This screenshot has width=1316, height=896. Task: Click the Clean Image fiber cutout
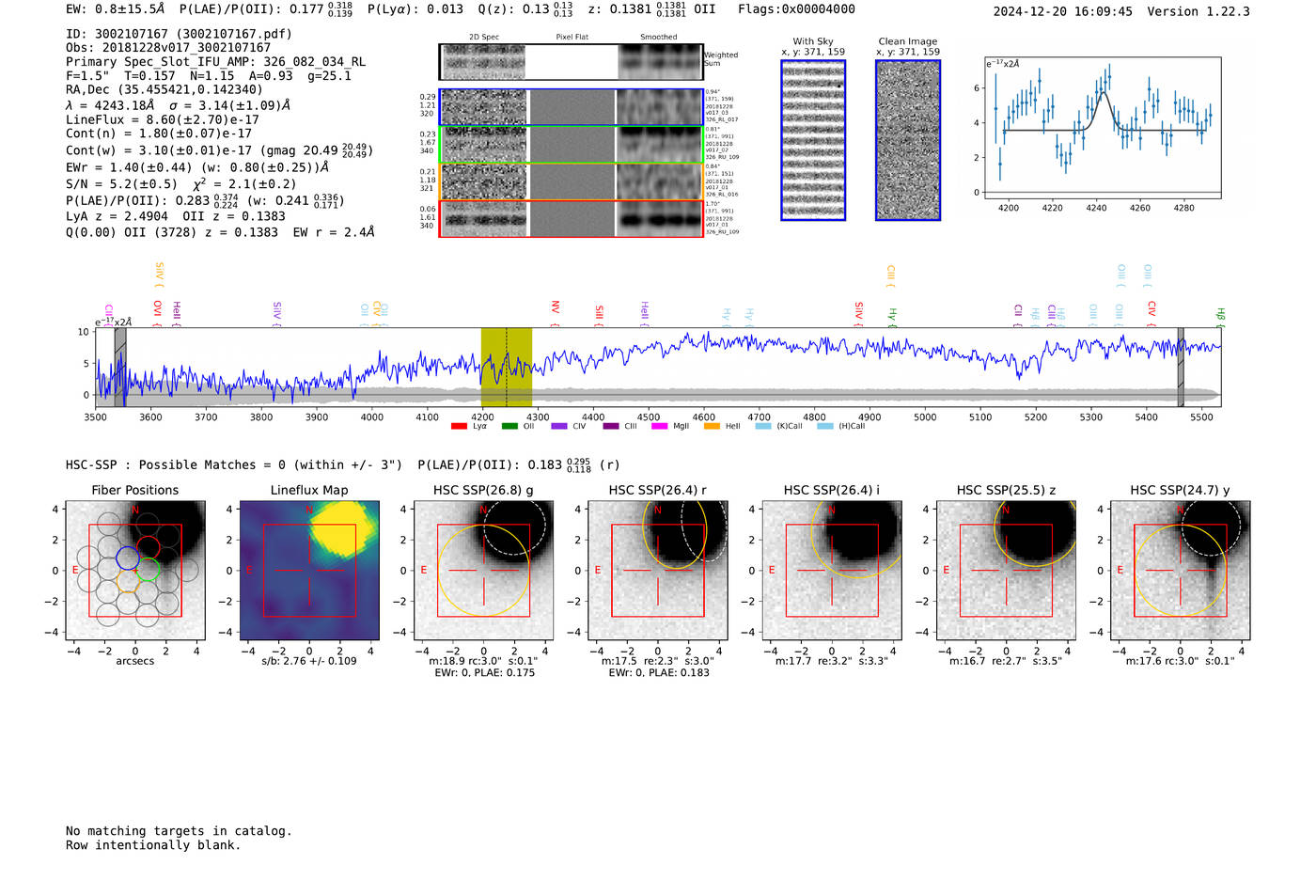click(908, 140)
